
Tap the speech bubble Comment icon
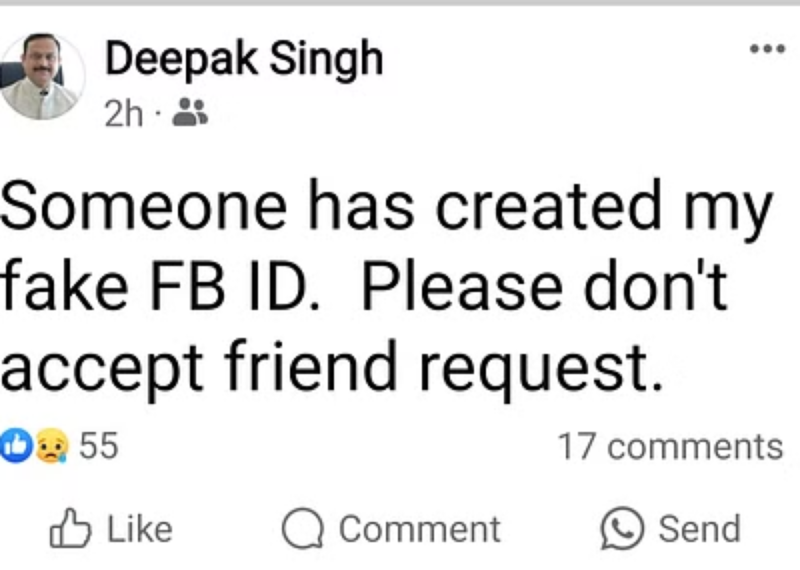[301, 530]
